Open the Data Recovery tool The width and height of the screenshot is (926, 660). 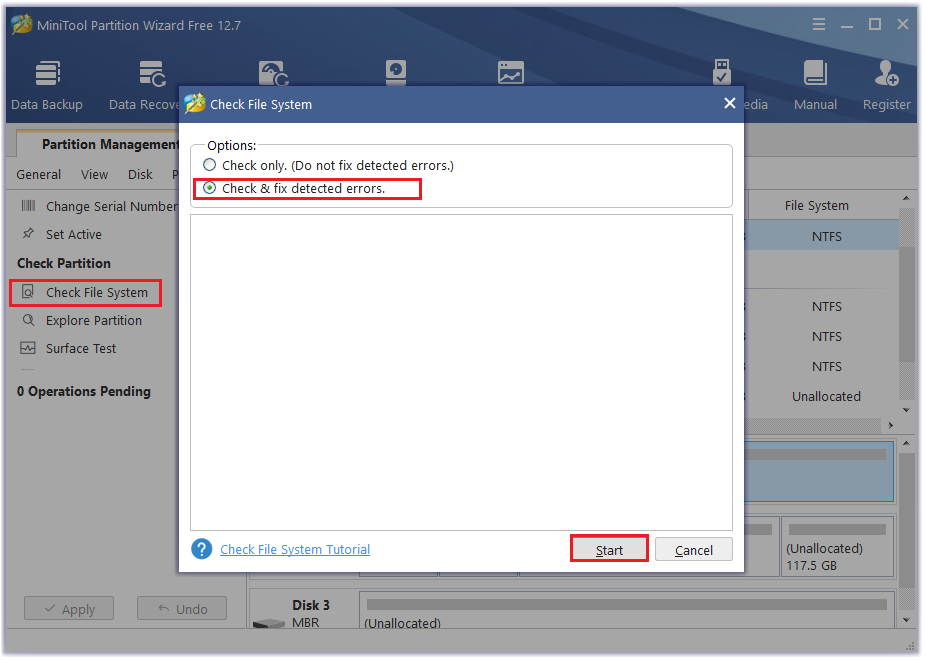[x=145, y=85]
